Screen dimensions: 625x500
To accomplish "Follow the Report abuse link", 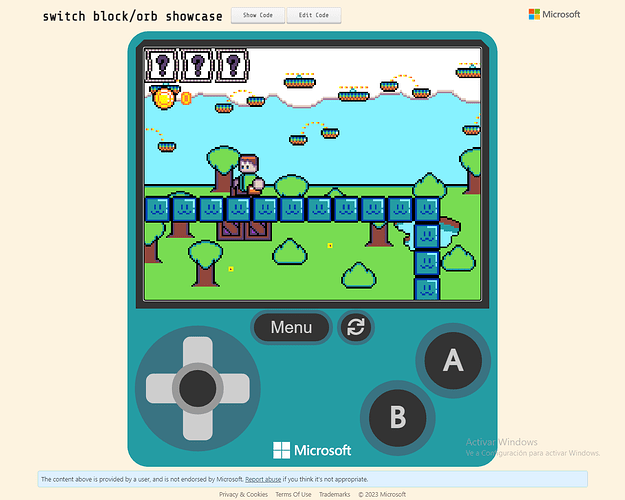I will [x=263, y=479].
